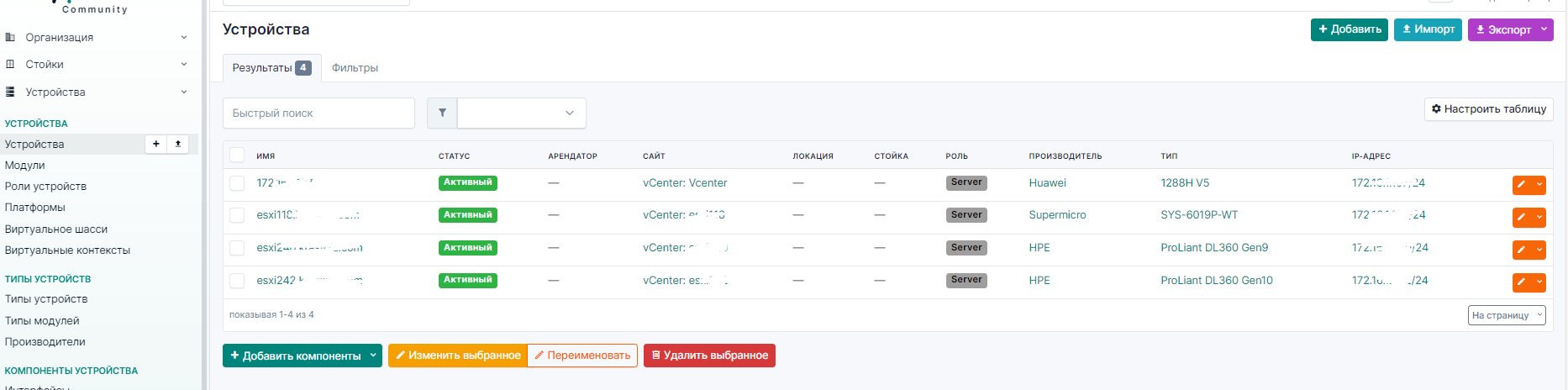Switch to the Фильтры tab
Viewport: 1568px width, 390px height.
[x=355, y=68]
